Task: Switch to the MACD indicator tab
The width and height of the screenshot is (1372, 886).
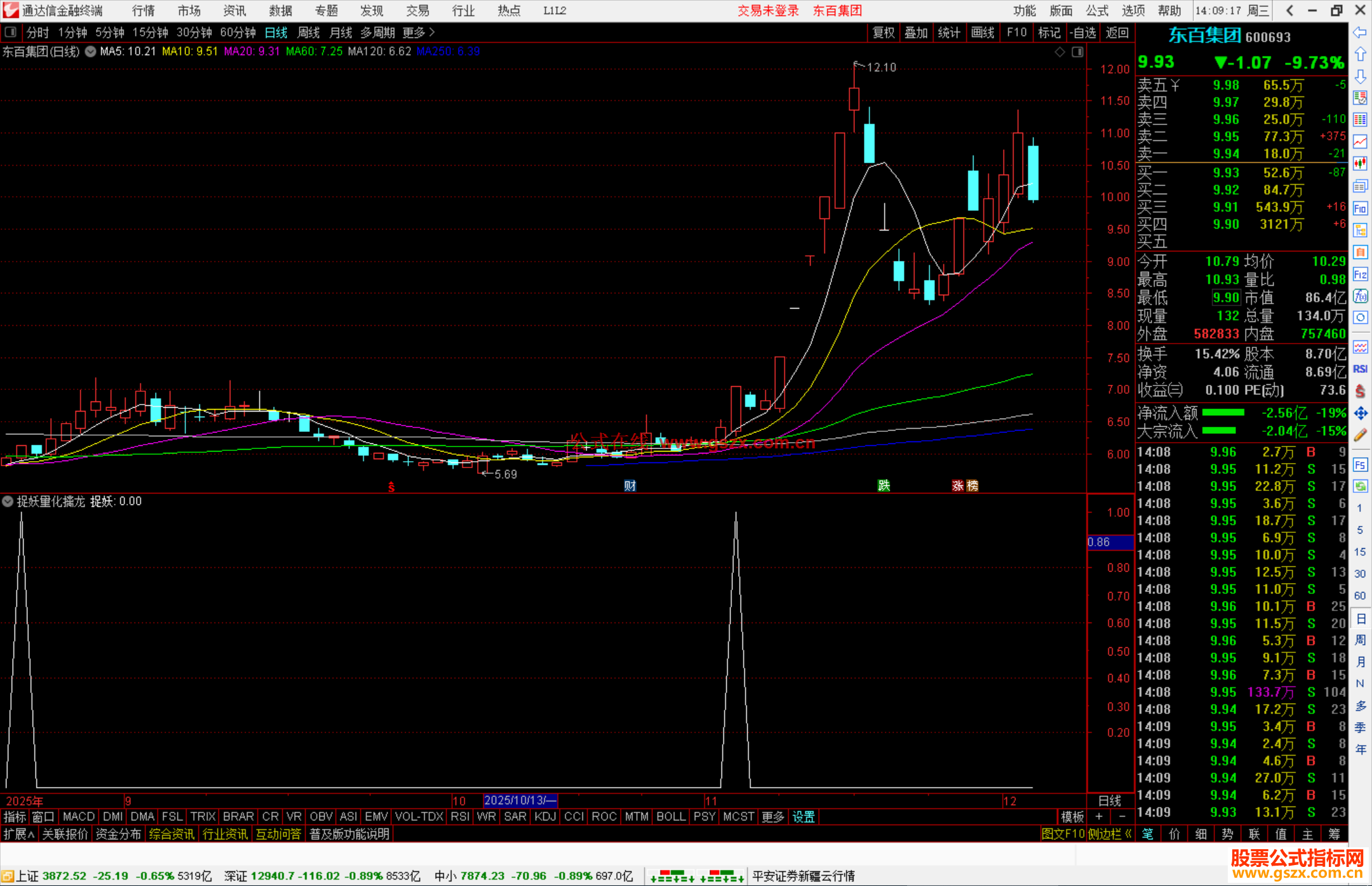Action: point(79,817)
